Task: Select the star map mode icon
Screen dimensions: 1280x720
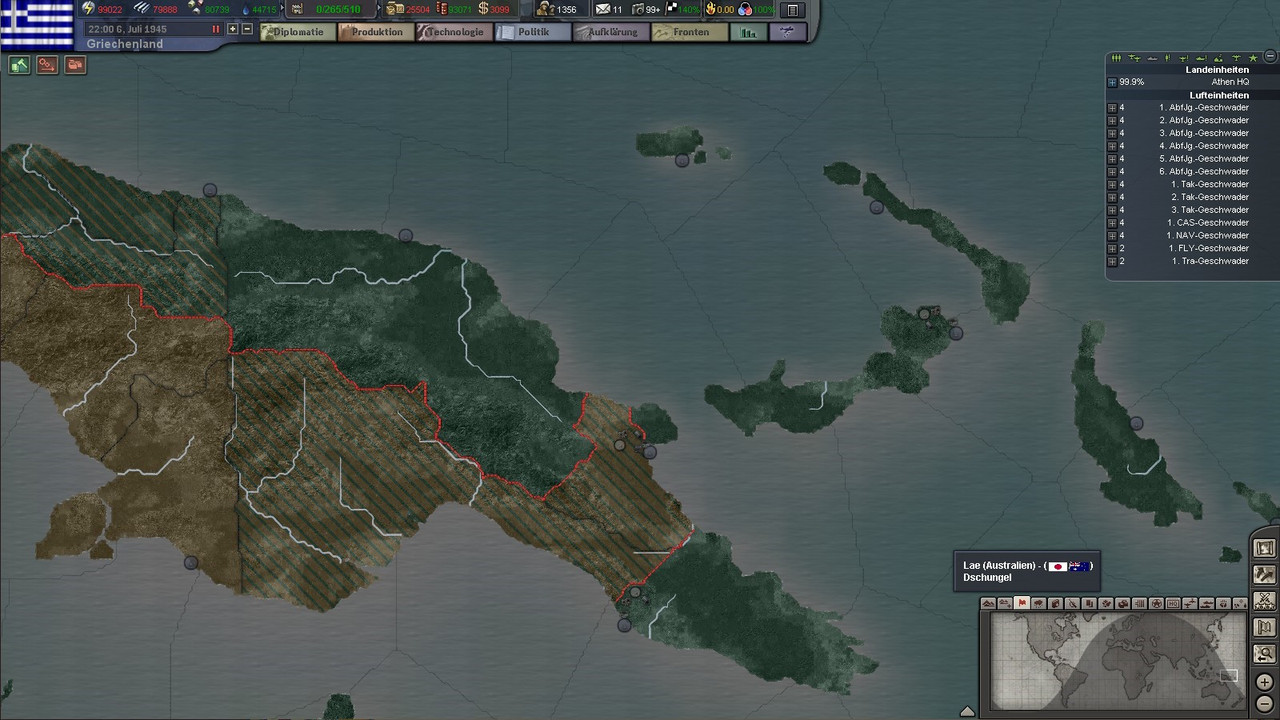Action: tap(1156, 603)
